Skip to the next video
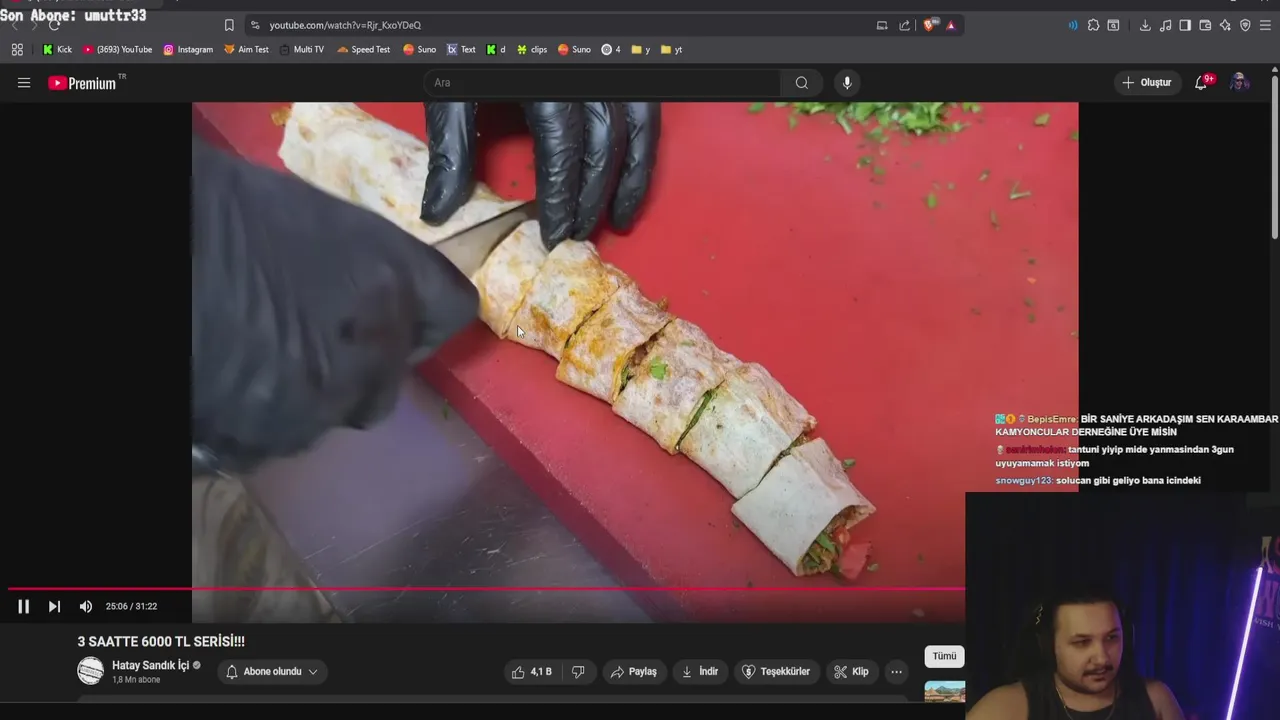The height and width of the screenshot is (720, 1280). [x=54, y=606]
